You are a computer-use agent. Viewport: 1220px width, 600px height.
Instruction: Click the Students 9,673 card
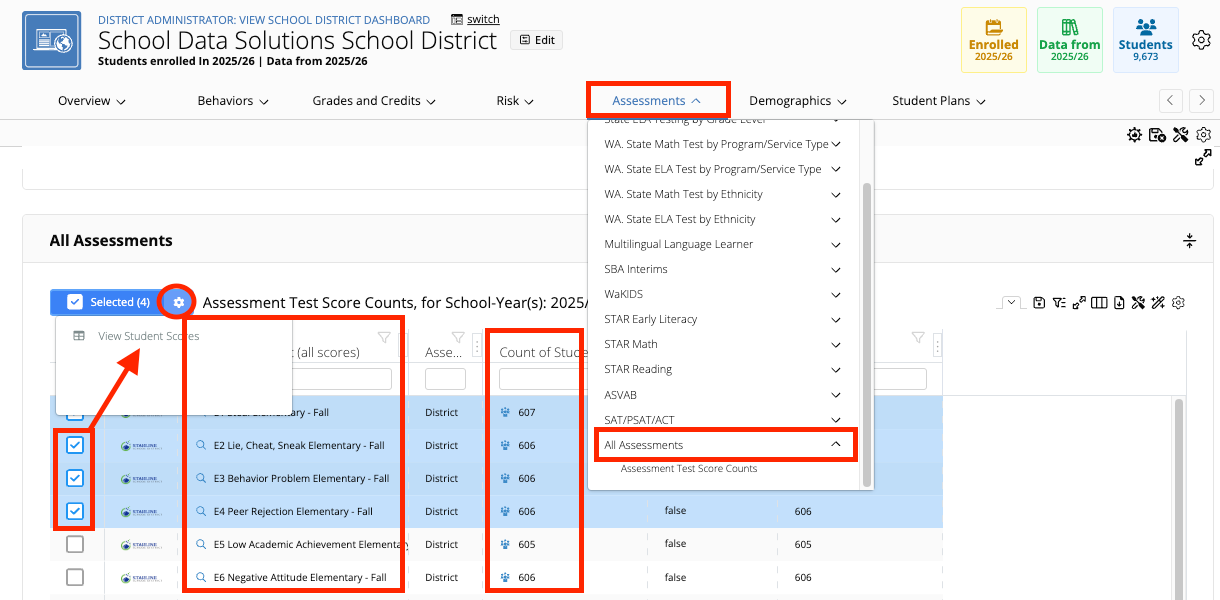[x=1145, y=40]
